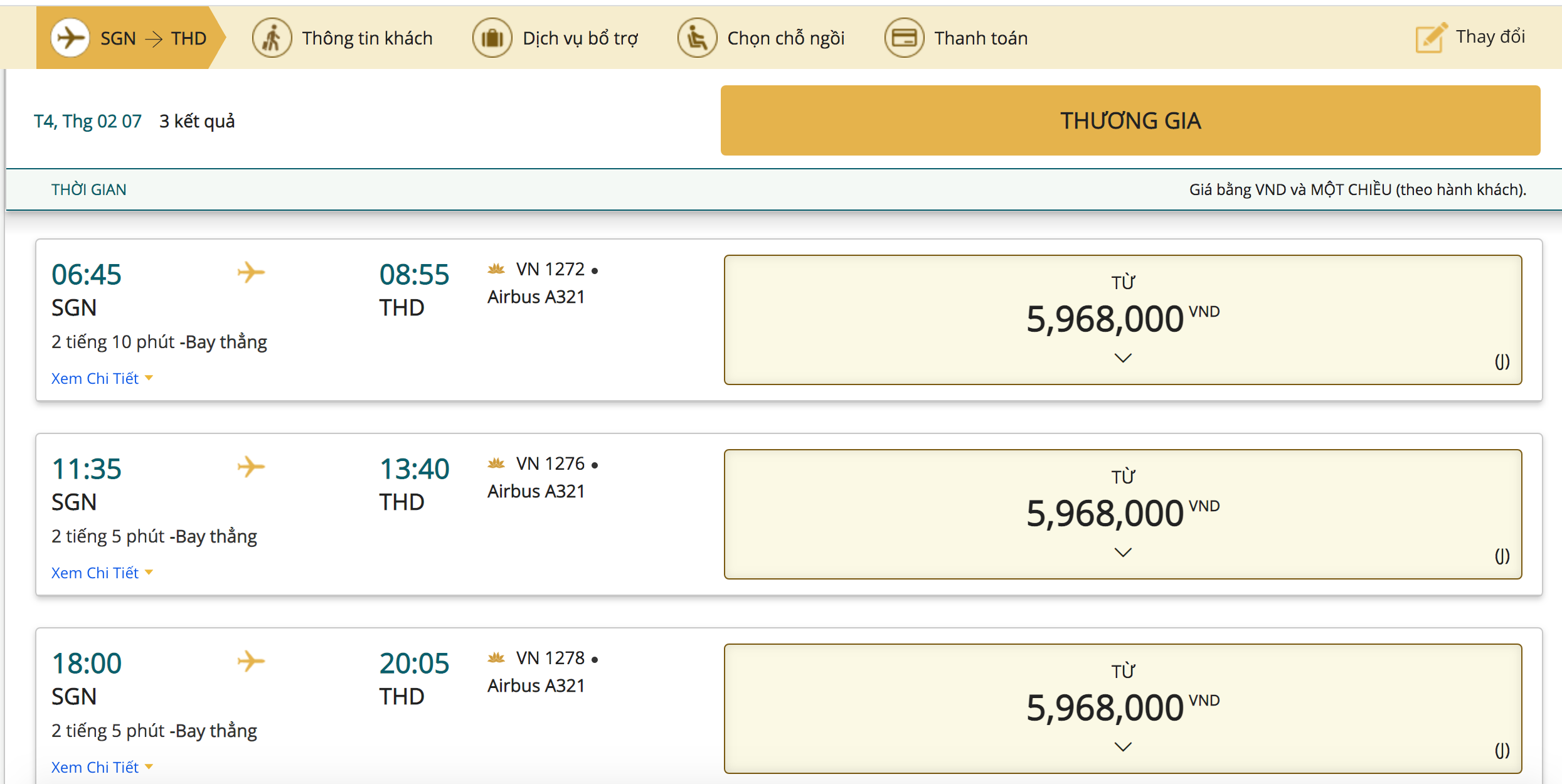
Task: Click the lotus logo next to VN 1278
Action: 496,658
